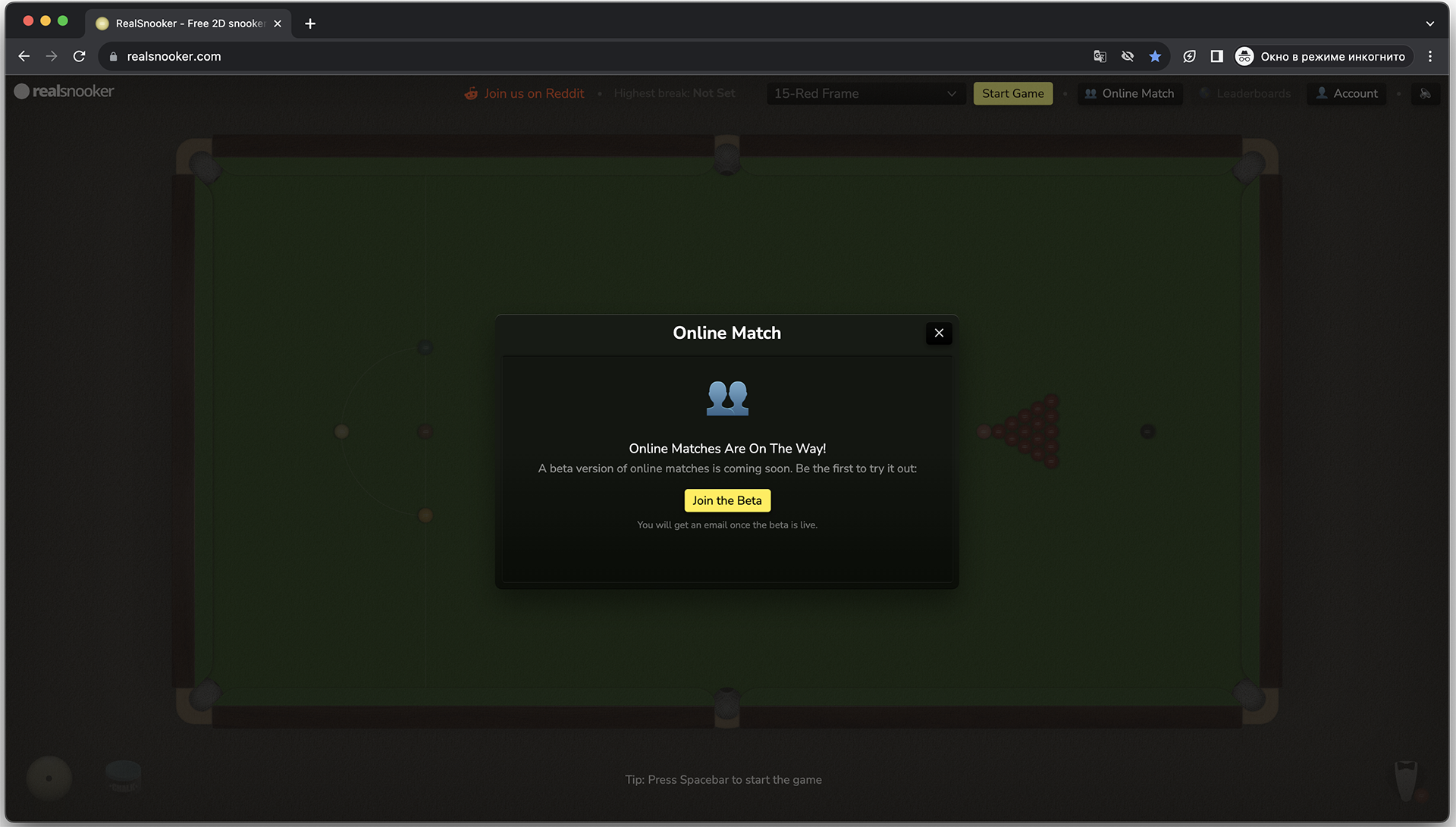
Task: Click the cue ball control icon
Action: [x=48, y=779]
